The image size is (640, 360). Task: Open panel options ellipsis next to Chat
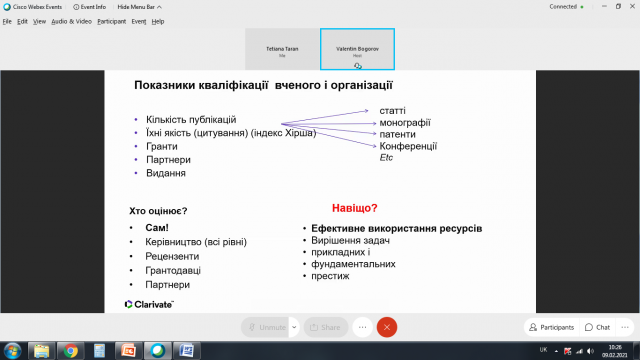[x=625, y=327]
